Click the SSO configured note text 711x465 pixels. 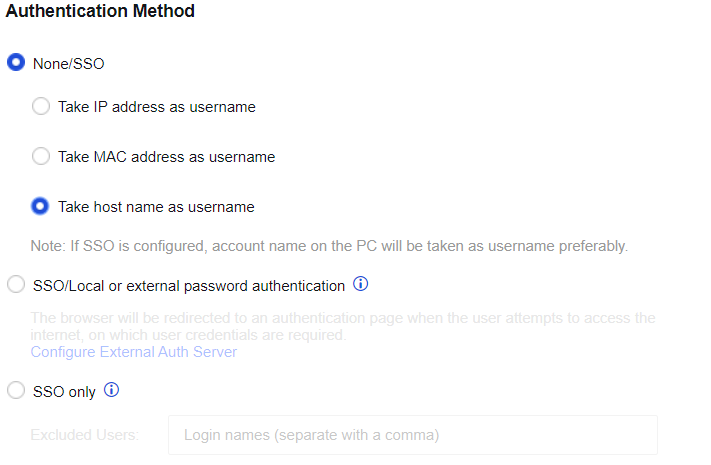(329, 246)
